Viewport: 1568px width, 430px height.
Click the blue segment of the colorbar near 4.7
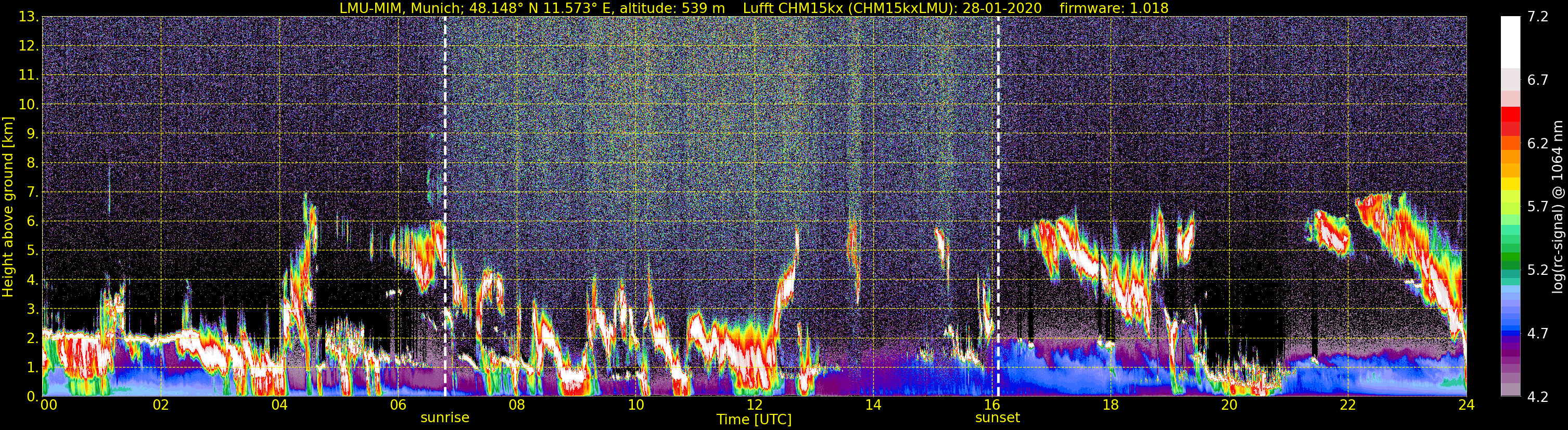coord(1510,334)
